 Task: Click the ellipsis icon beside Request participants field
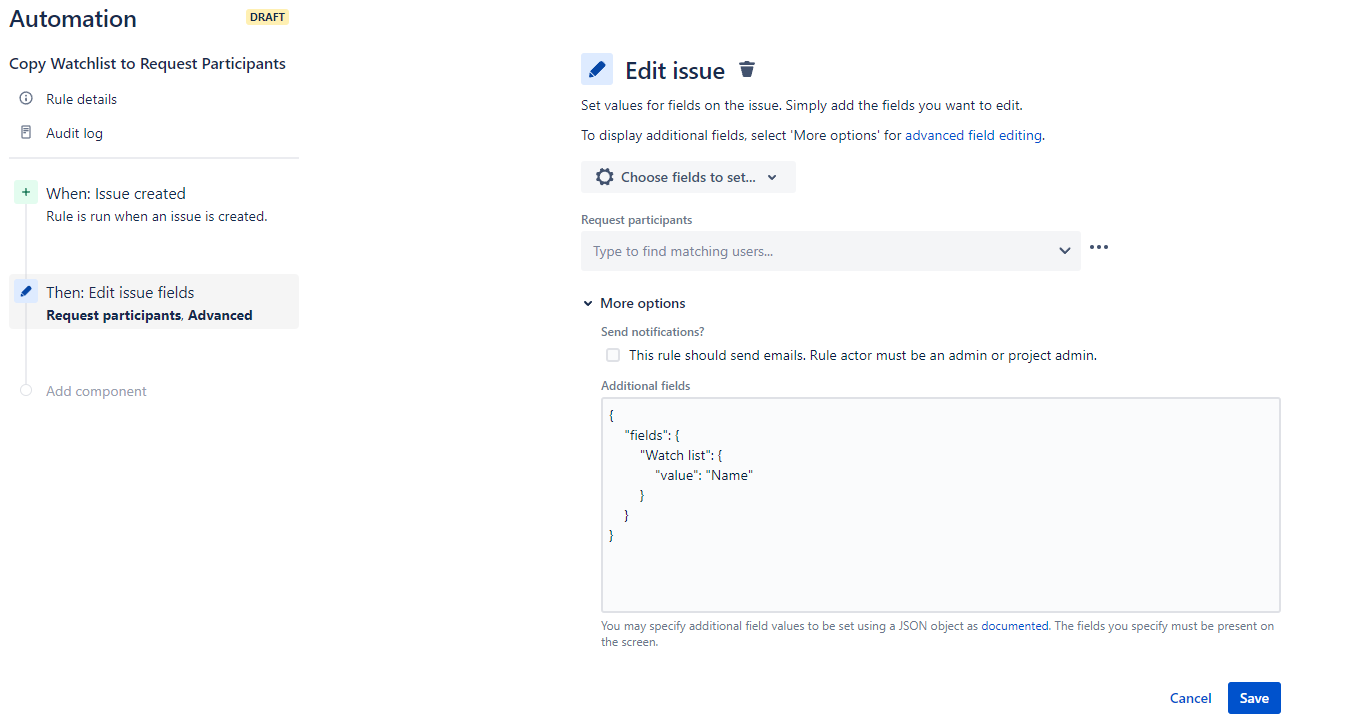click(1098, 246)
